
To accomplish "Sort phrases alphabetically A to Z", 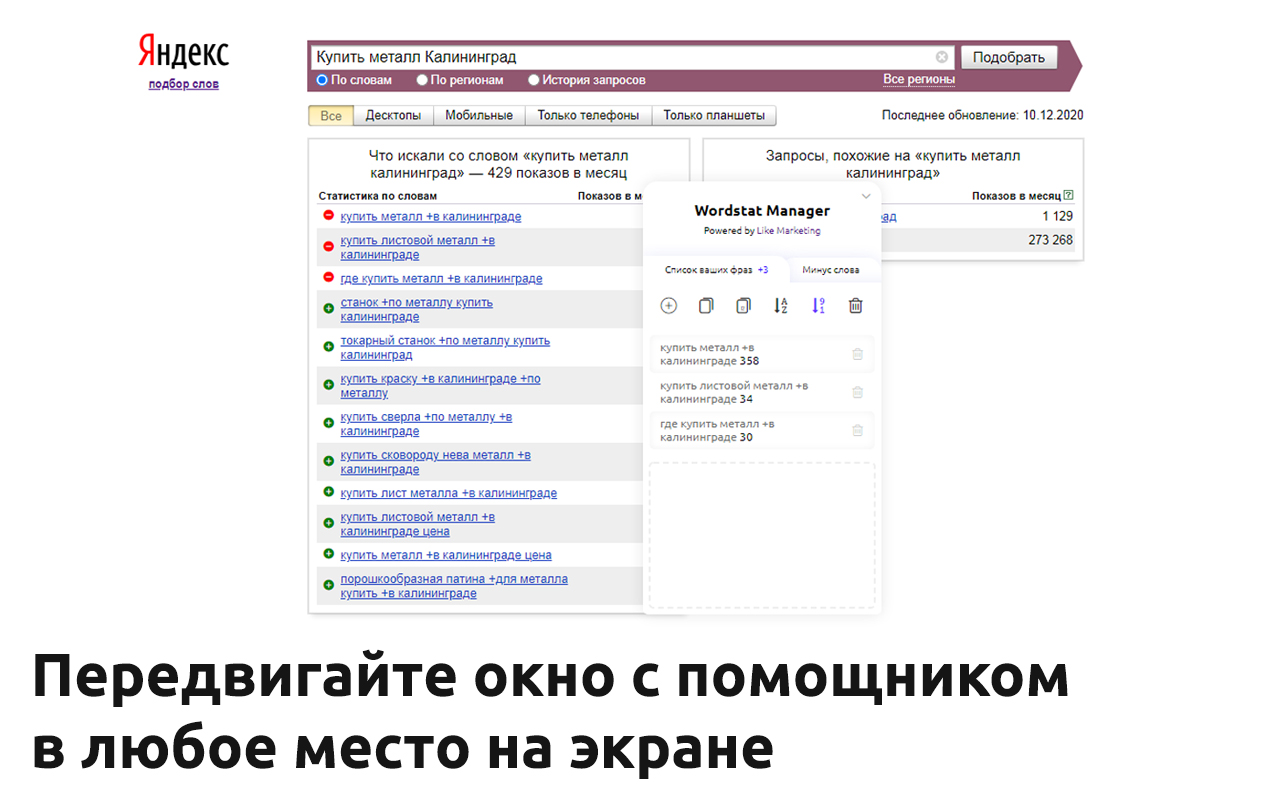I will coord(781,306).
